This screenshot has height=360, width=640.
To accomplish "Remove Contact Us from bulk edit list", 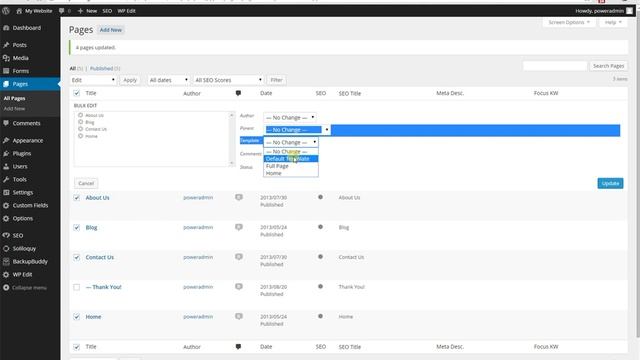I will click(x=80, y=129).
